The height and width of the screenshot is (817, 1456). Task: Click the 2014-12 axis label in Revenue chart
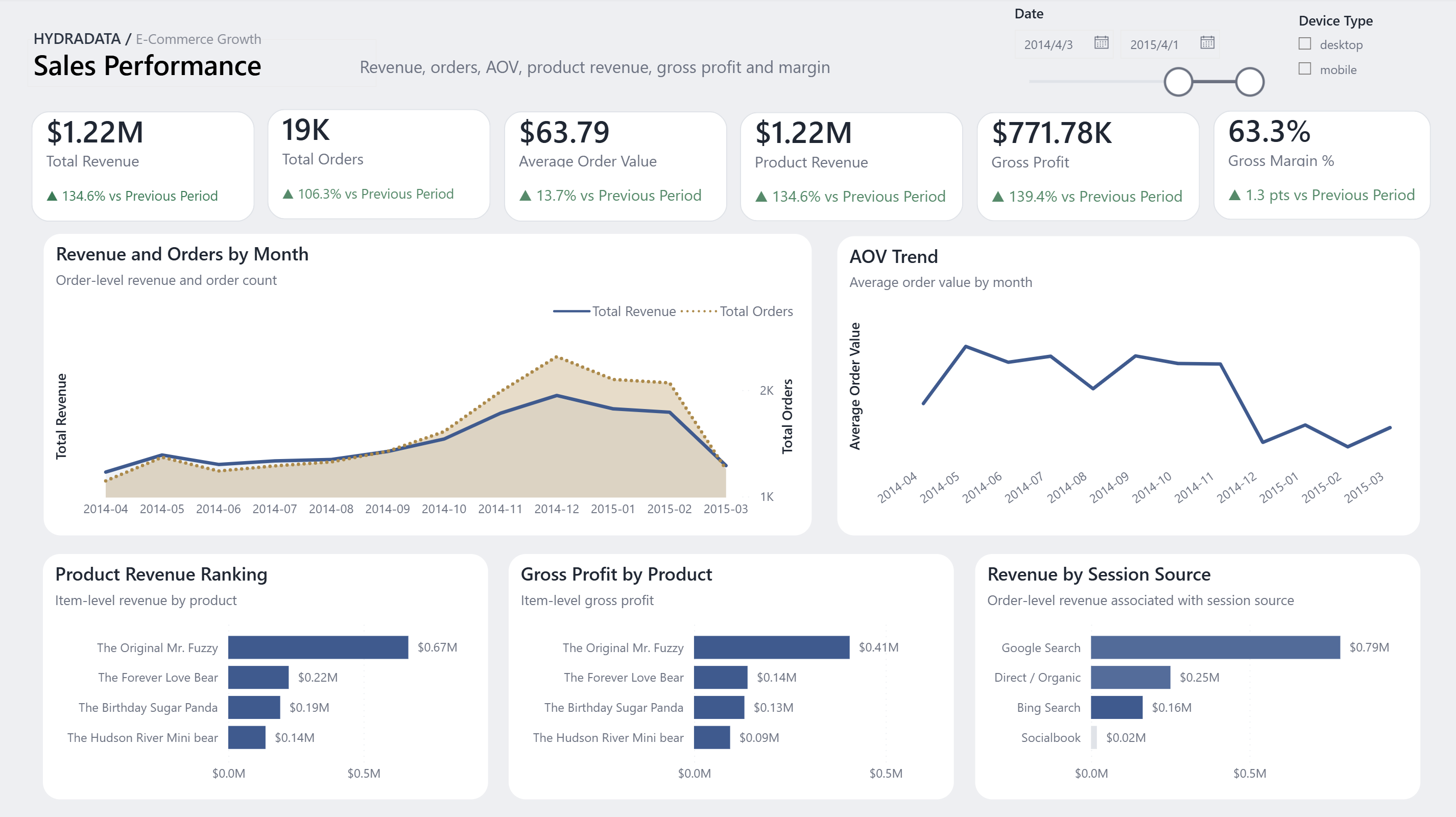click(557, 509)
